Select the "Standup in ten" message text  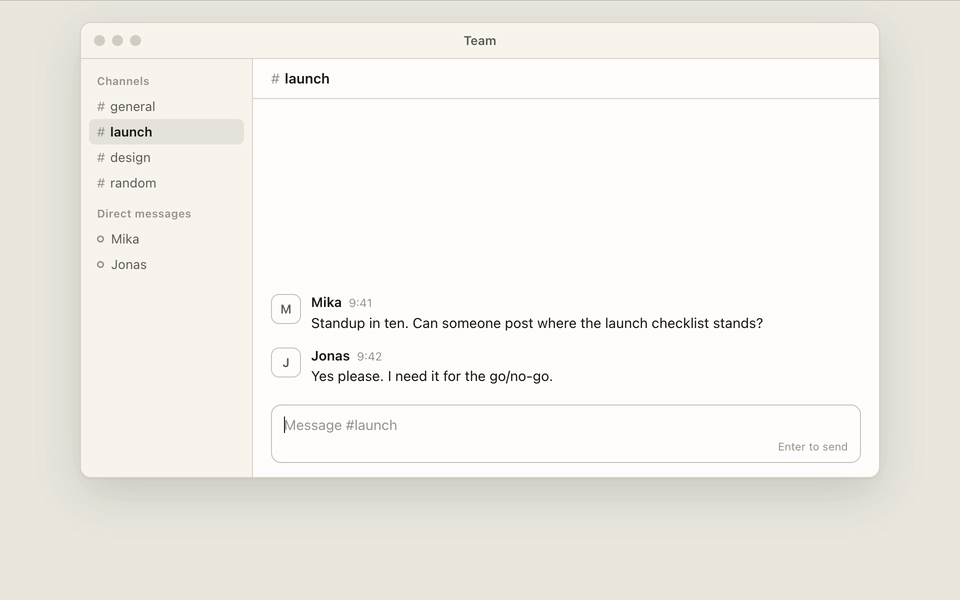(x=537, y=323)
